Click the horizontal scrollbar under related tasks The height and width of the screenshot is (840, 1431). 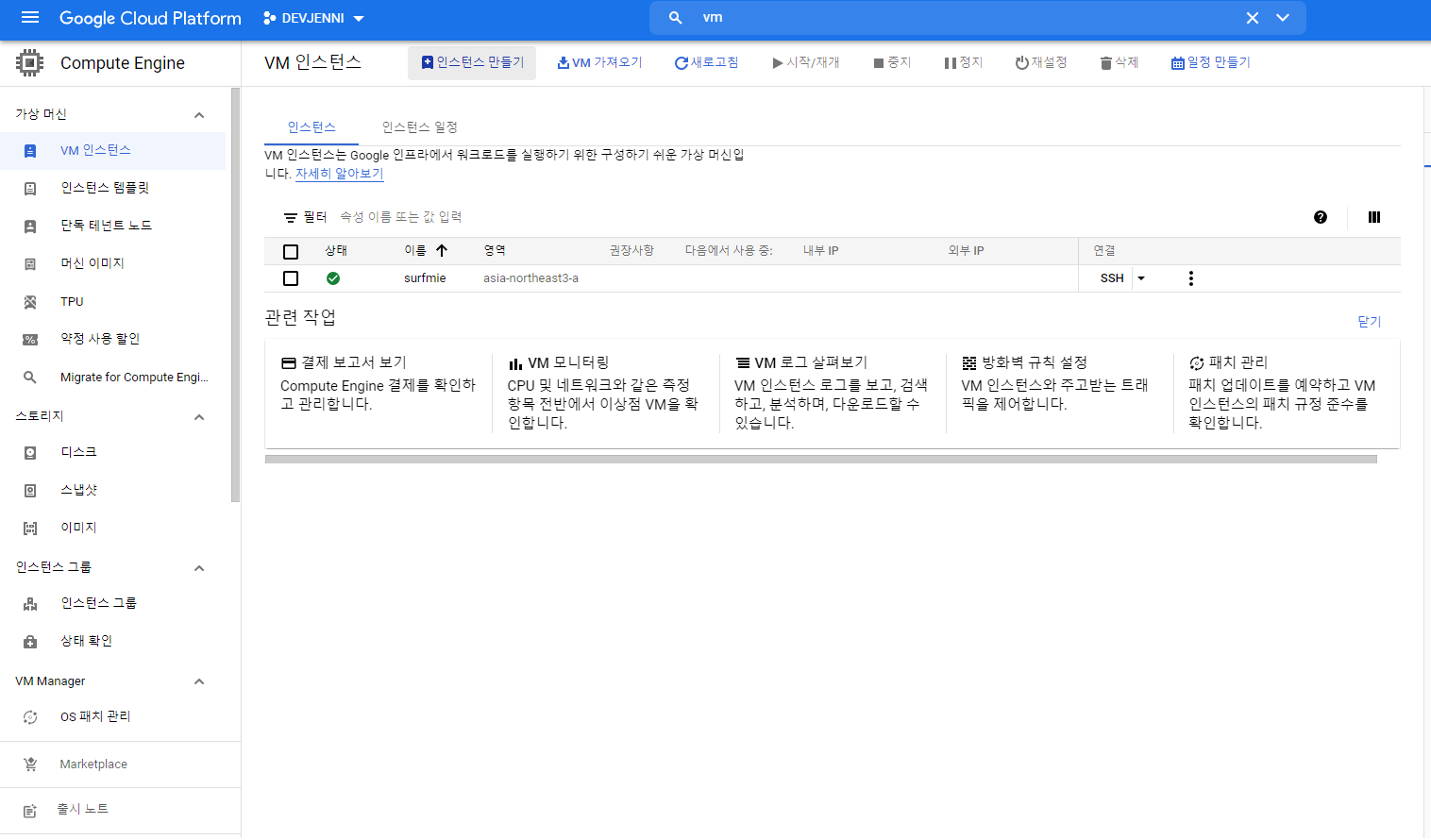pos(821,460)
